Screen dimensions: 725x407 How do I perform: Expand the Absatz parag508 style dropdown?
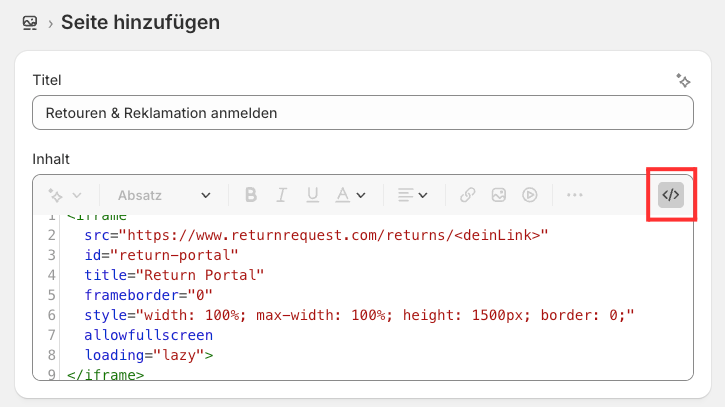pyautogui.click(x=164, y=195)
